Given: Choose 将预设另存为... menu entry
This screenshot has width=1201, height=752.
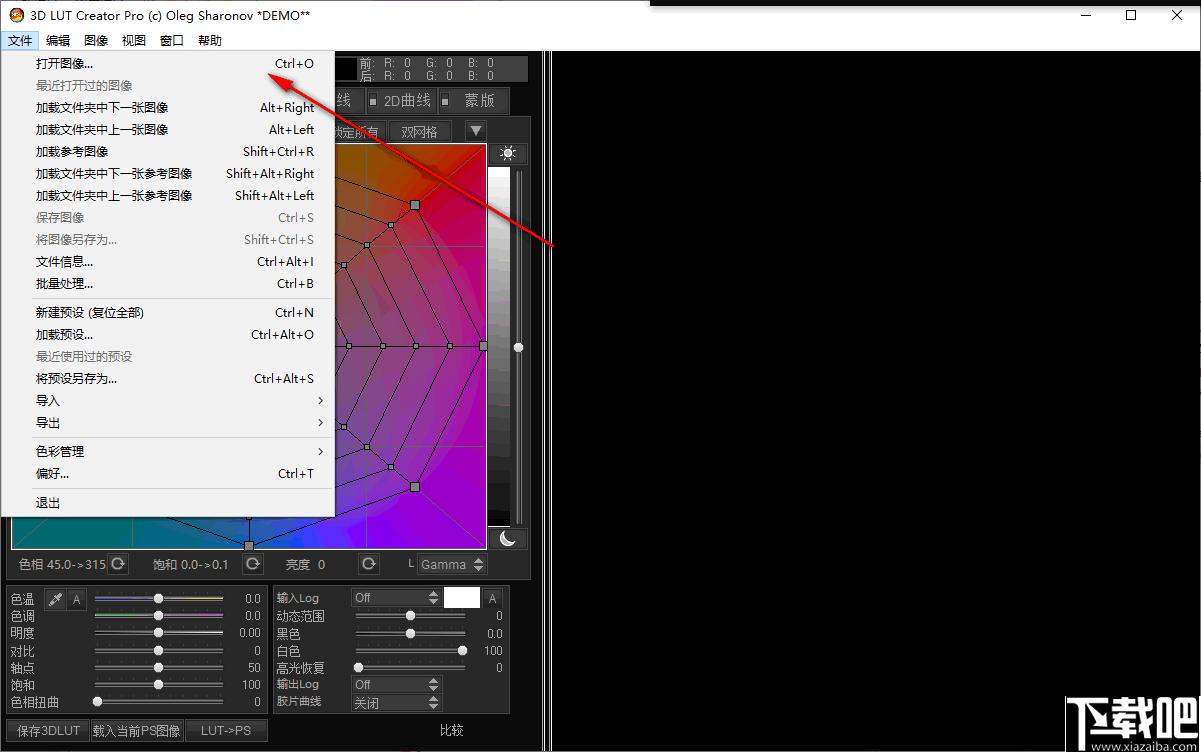Looking at the screenshot, I should [168, 378].
